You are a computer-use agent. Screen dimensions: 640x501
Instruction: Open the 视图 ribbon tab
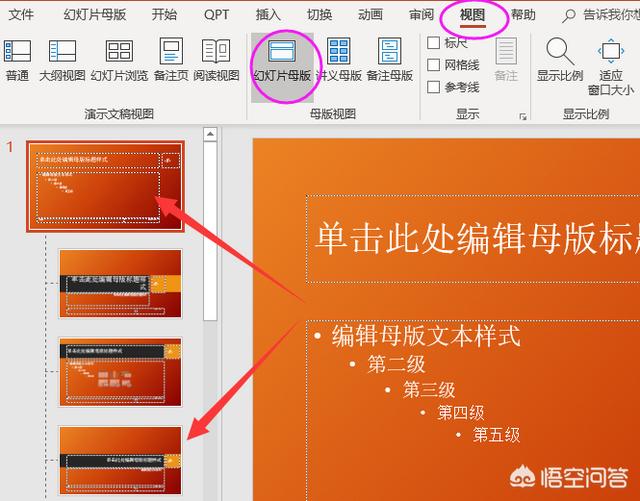click(472, 15)
